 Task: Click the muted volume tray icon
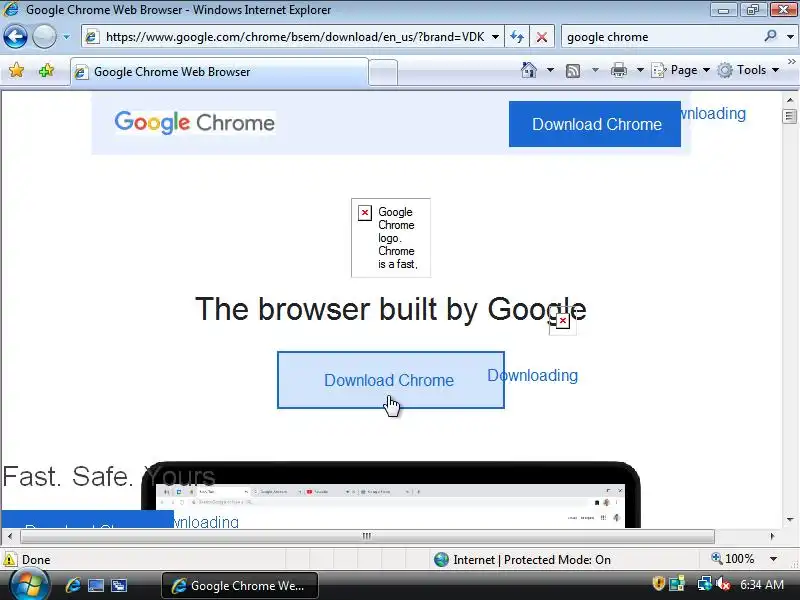pos(723,583)
